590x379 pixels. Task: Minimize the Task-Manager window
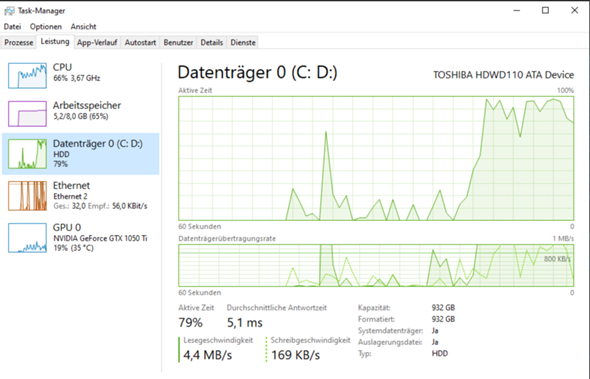[x=517, y=11]
